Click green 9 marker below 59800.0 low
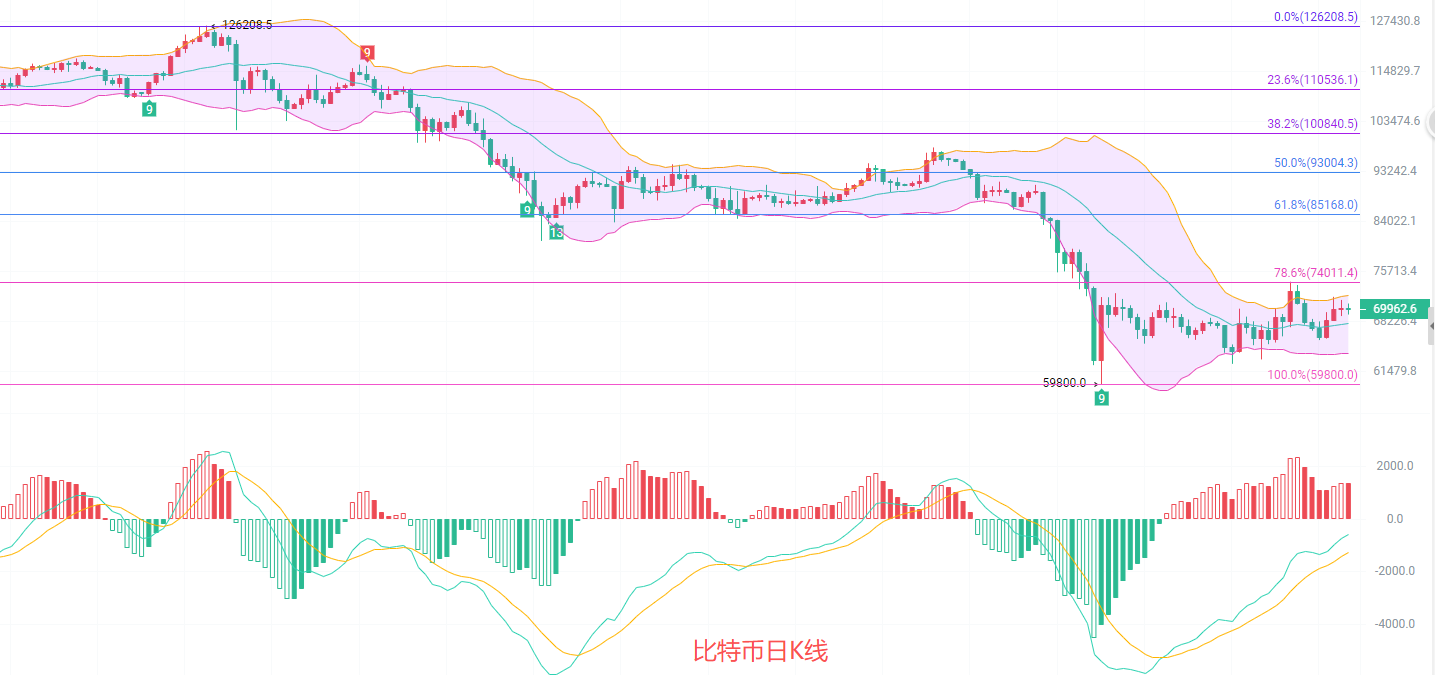This screenshot has height=675, width=1435. tap(1101, 398)
